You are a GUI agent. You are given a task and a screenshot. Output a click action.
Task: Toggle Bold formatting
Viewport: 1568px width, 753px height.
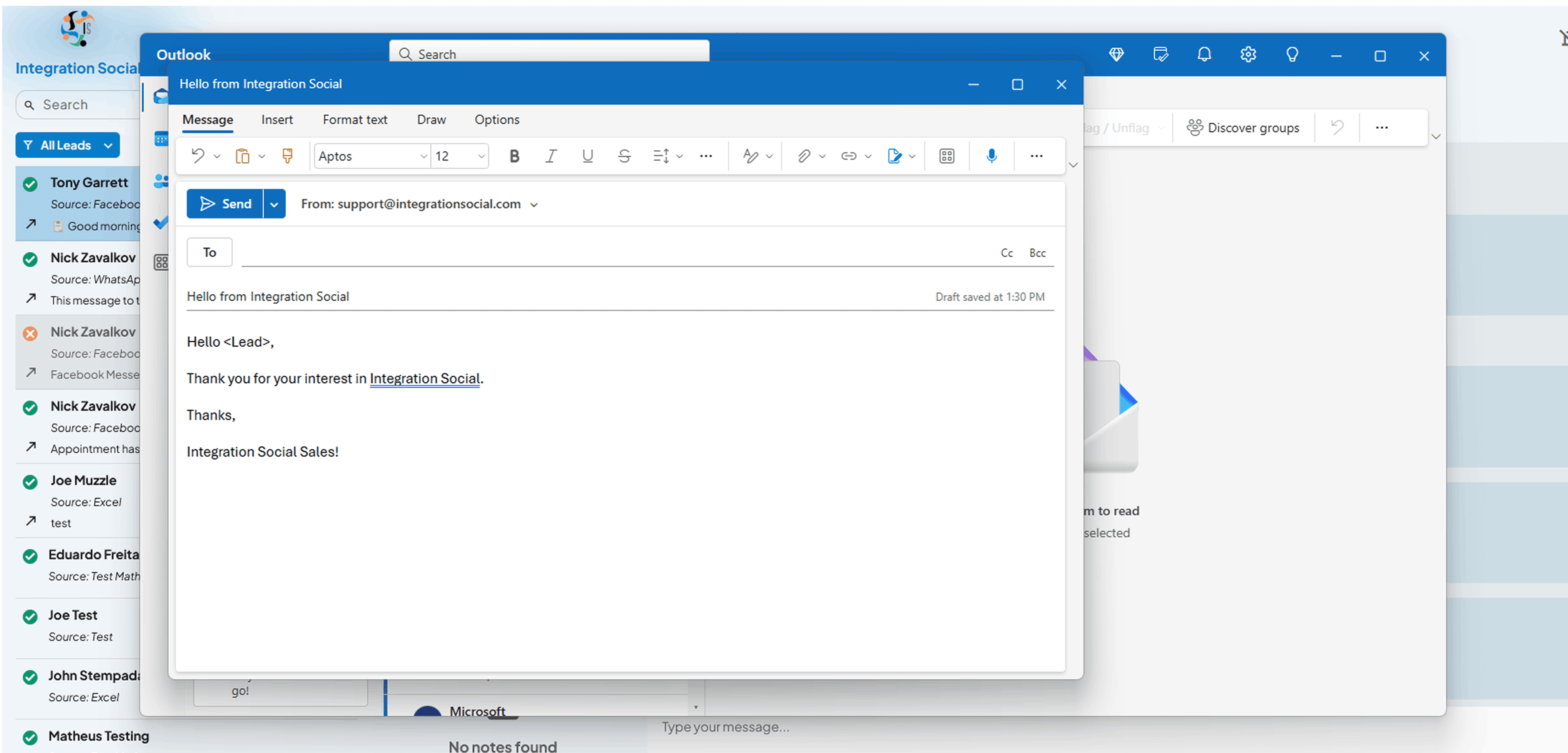[514, 156]
